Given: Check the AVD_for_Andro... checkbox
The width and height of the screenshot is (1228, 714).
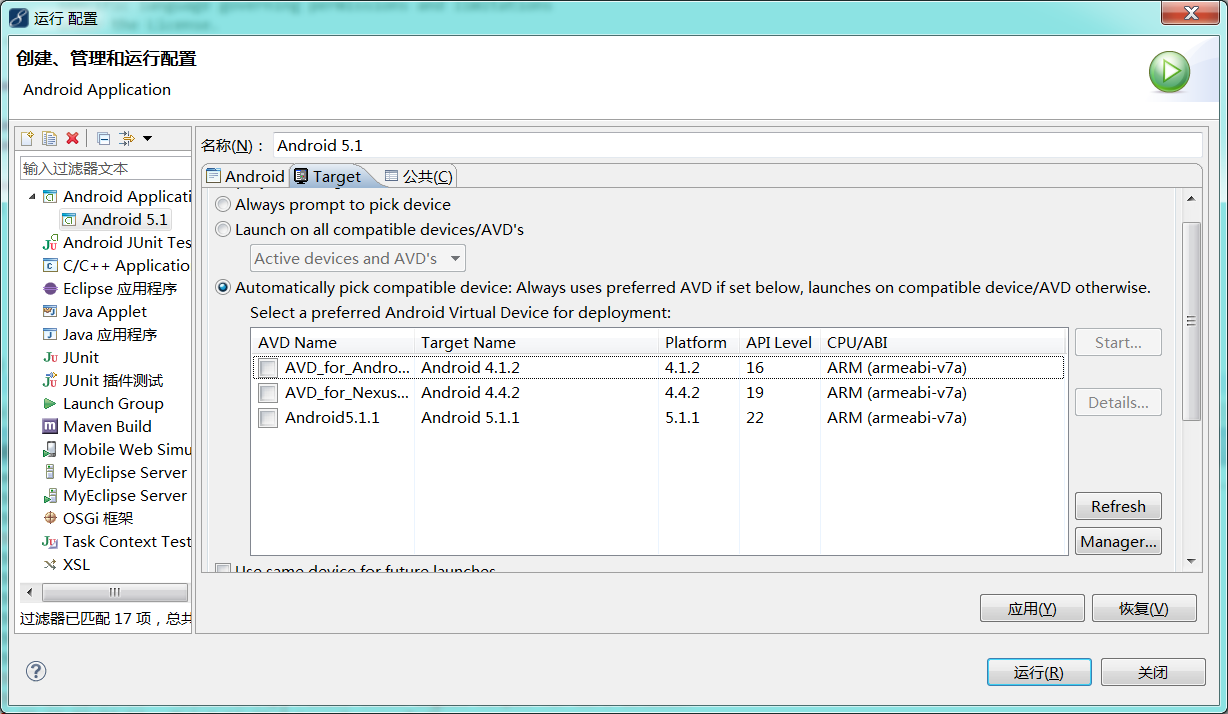Looking at the screenshot, I should tap(268, 368).
